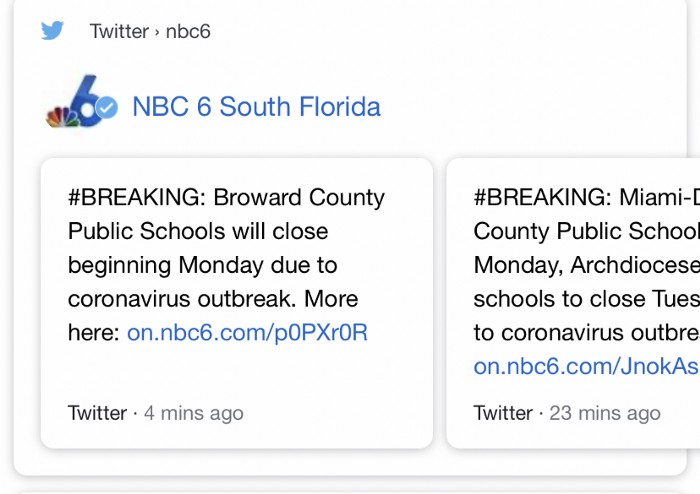Image resolution: width=700 pixels, height=494 pixels.
Task: Click the '23 mins ago' timestamp
Action: point(605,413)
